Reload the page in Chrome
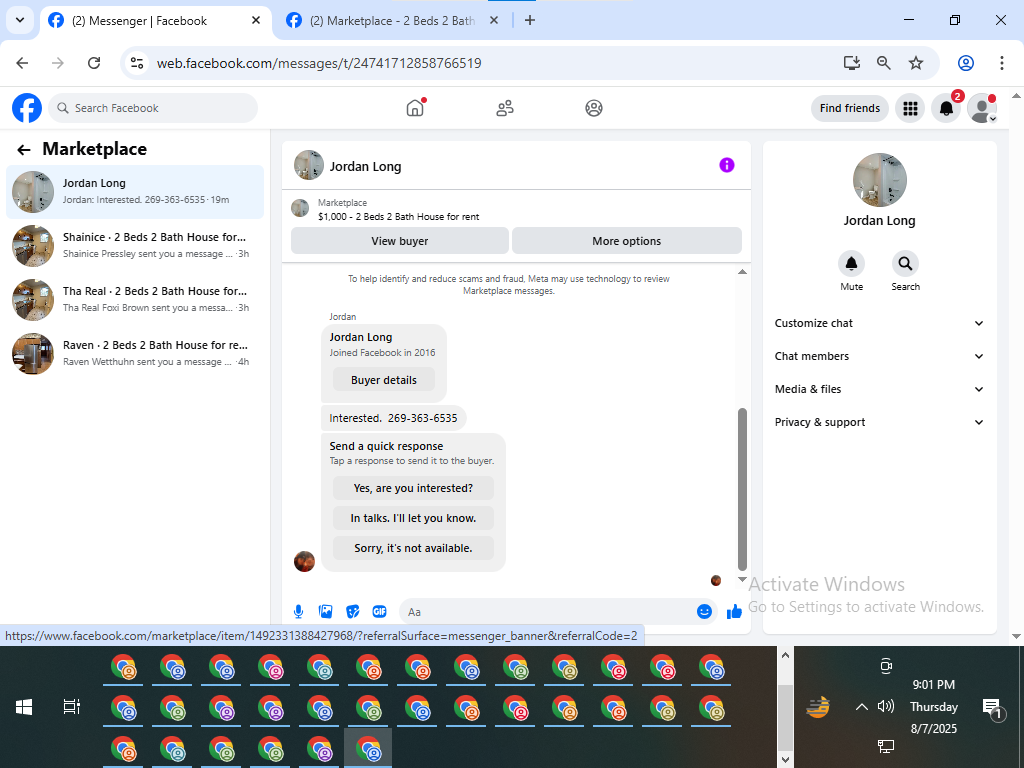The height and width of the screenshot is (768, 1024). 94,63
